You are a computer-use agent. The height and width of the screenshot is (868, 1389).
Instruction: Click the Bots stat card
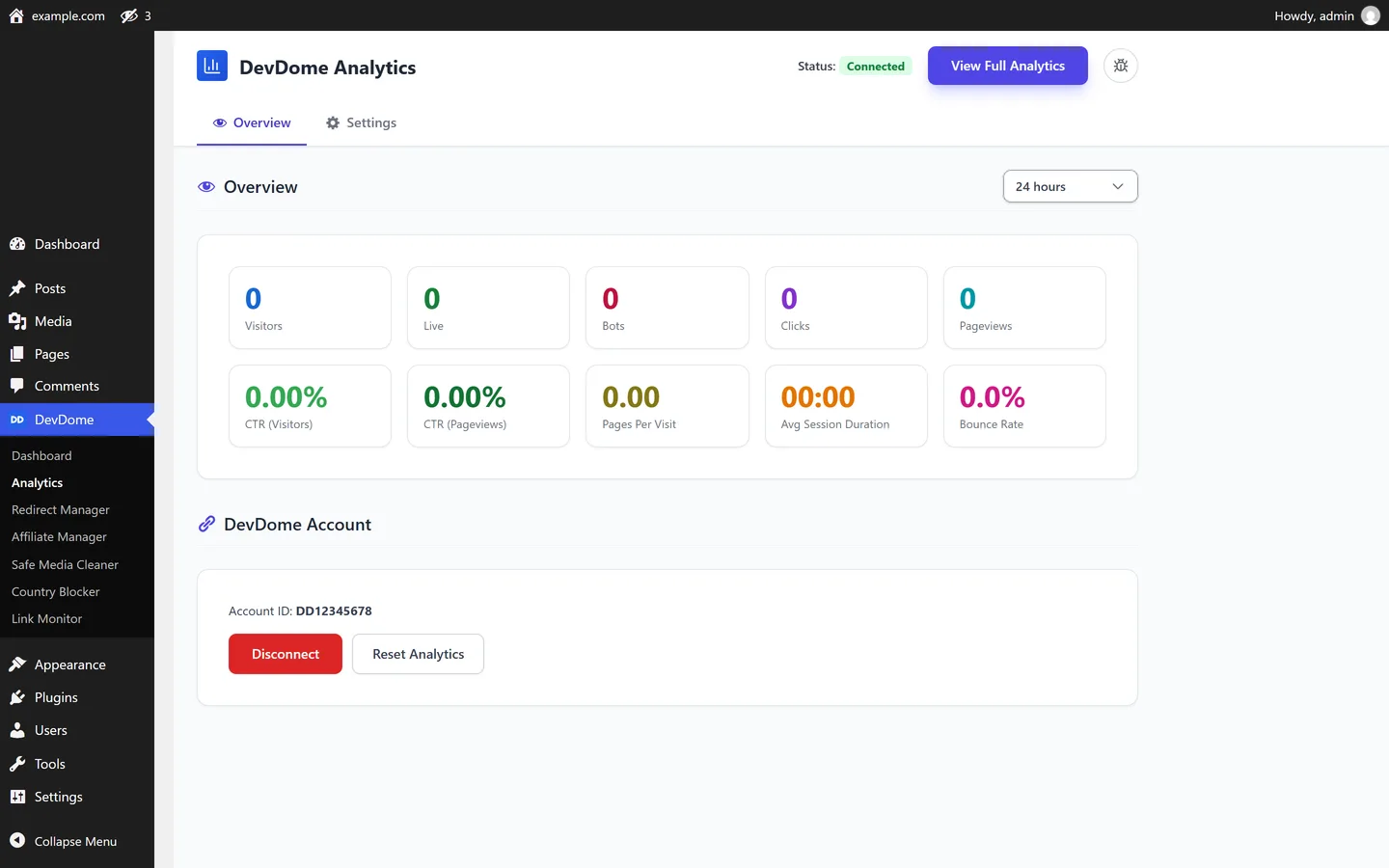pos(667,308)
